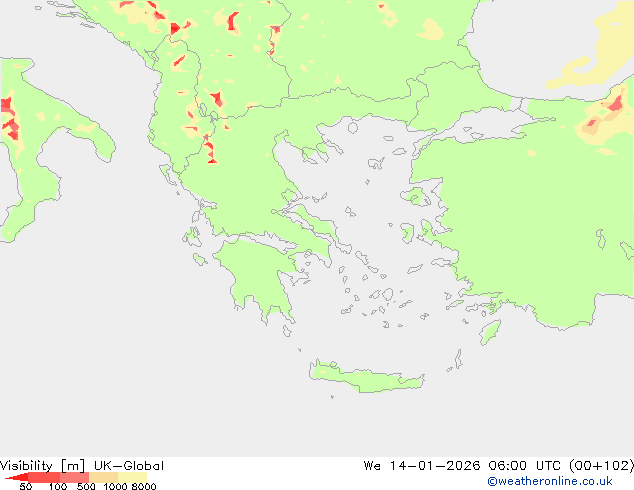Click the forecast offset '(00+102)' text

(x=601, y=466)
